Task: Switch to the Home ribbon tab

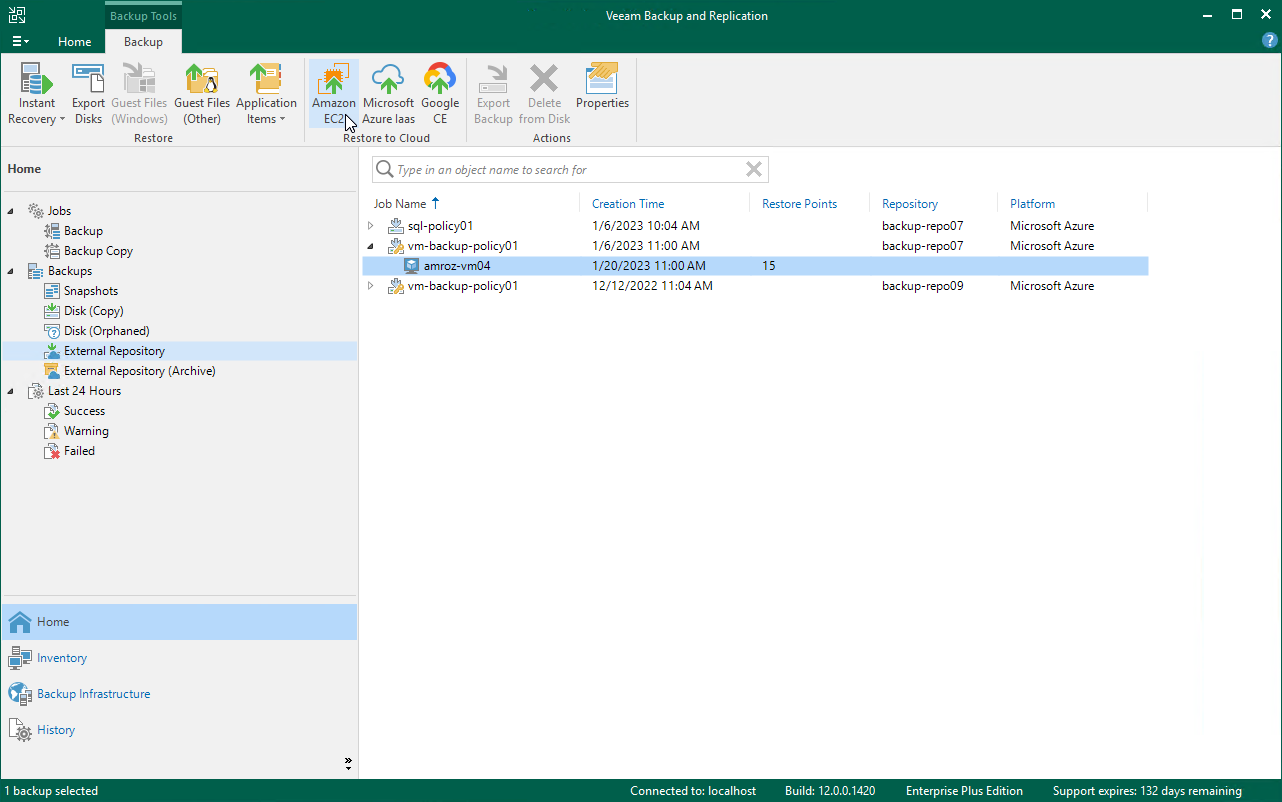Action: pyautogui.click(x=74, y=42)
